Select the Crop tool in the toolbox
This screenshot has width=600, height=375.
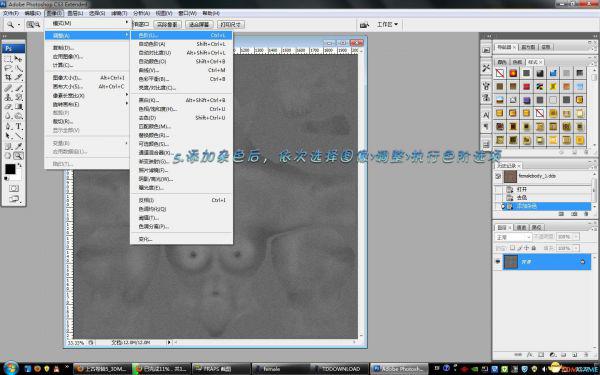[8, 78]
